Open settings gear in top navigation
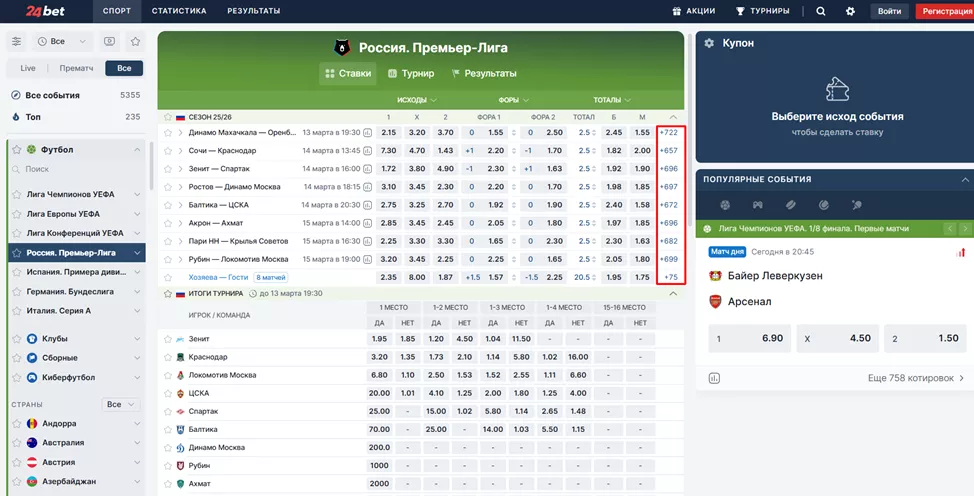The width and height of the screenshot is (974, 496). 850,11
